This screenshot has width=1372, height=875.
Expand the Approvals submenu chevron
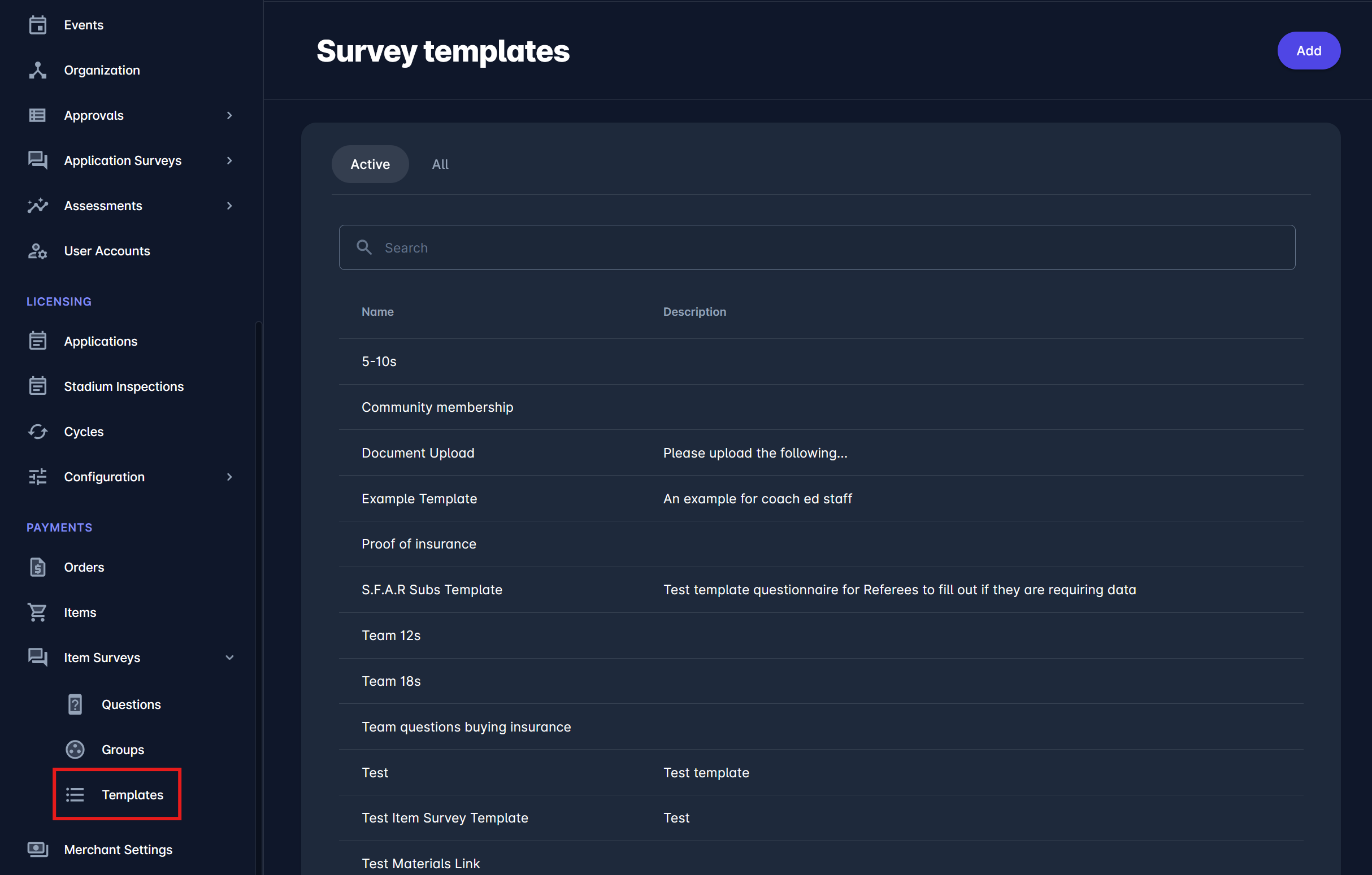tap(229, 116)
